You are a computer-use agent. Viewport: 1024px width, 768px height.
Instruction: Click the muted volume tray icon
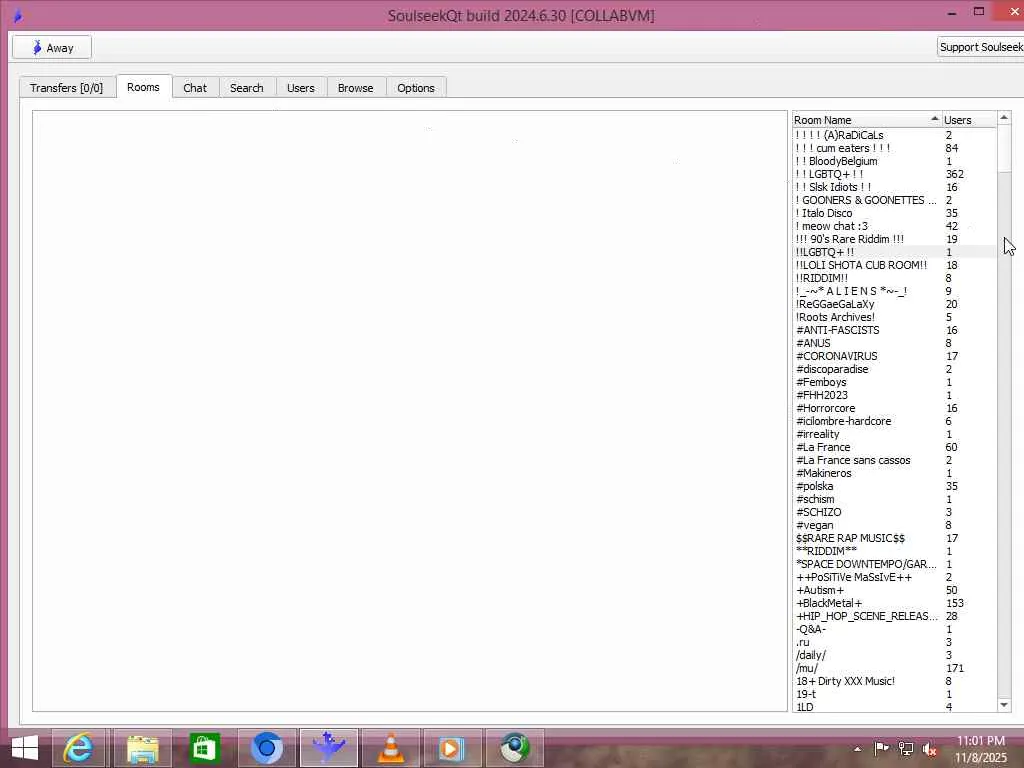pyautogui.click(x=930, y=748)
